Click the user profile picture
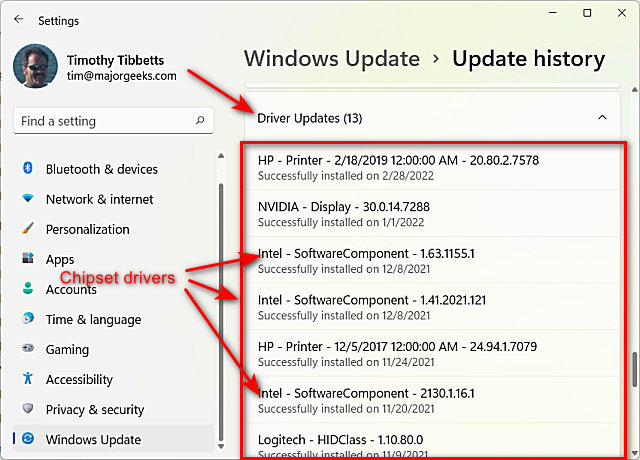The height and width of the screenshot is (460, 640). [x=35, y=66]
